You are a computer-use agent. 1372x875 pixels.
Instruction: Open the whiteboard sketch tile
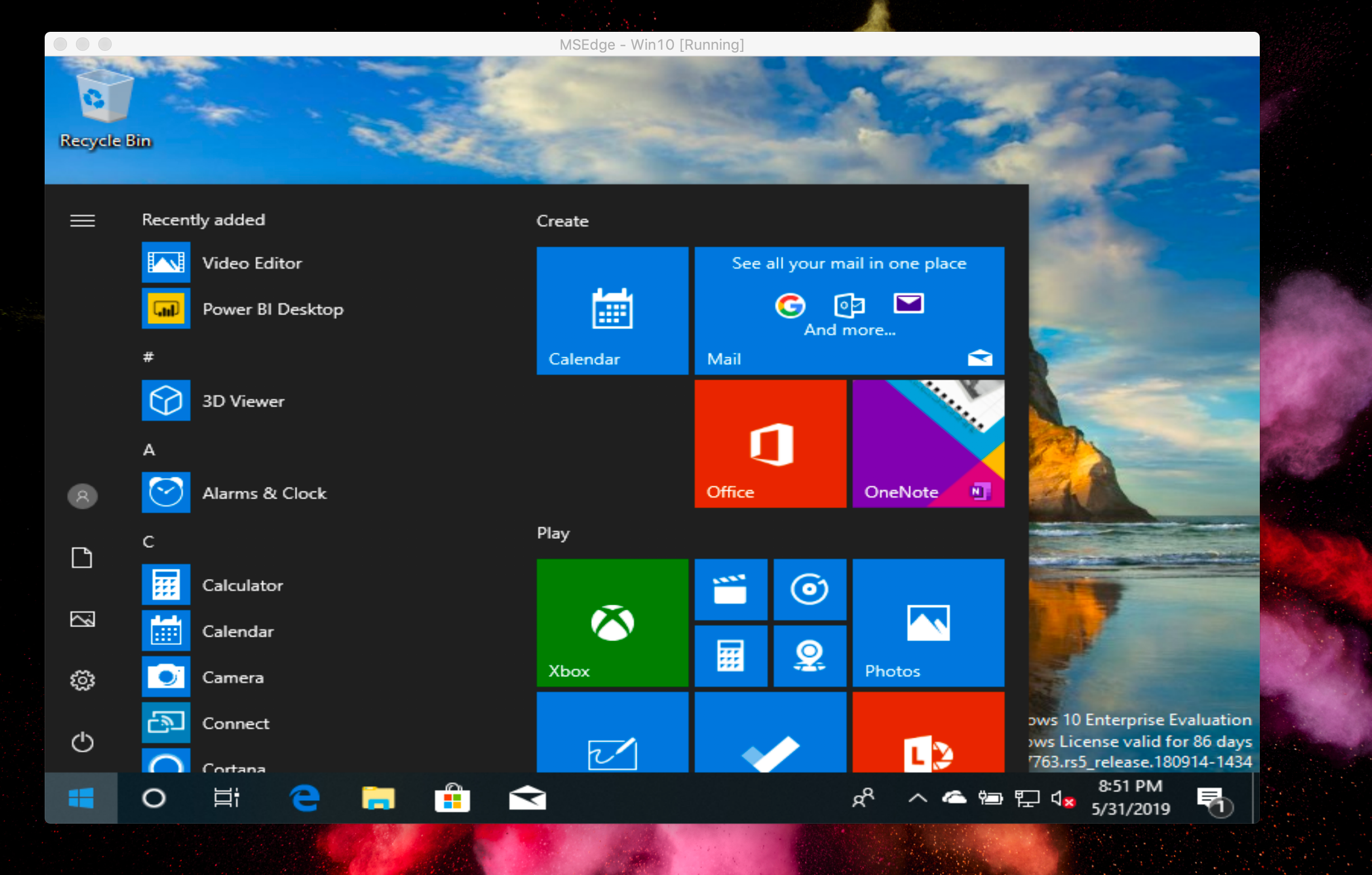pos(613,733)
